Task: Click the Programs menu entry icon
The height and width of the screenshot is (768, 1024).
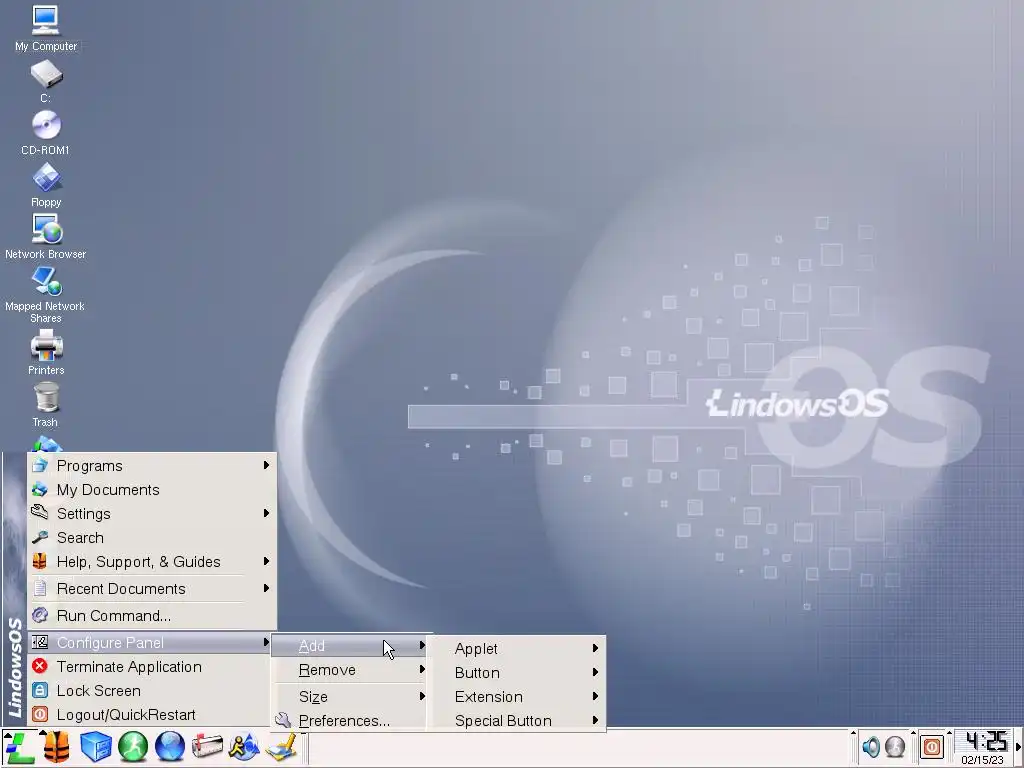Action: tap(40, 465)
